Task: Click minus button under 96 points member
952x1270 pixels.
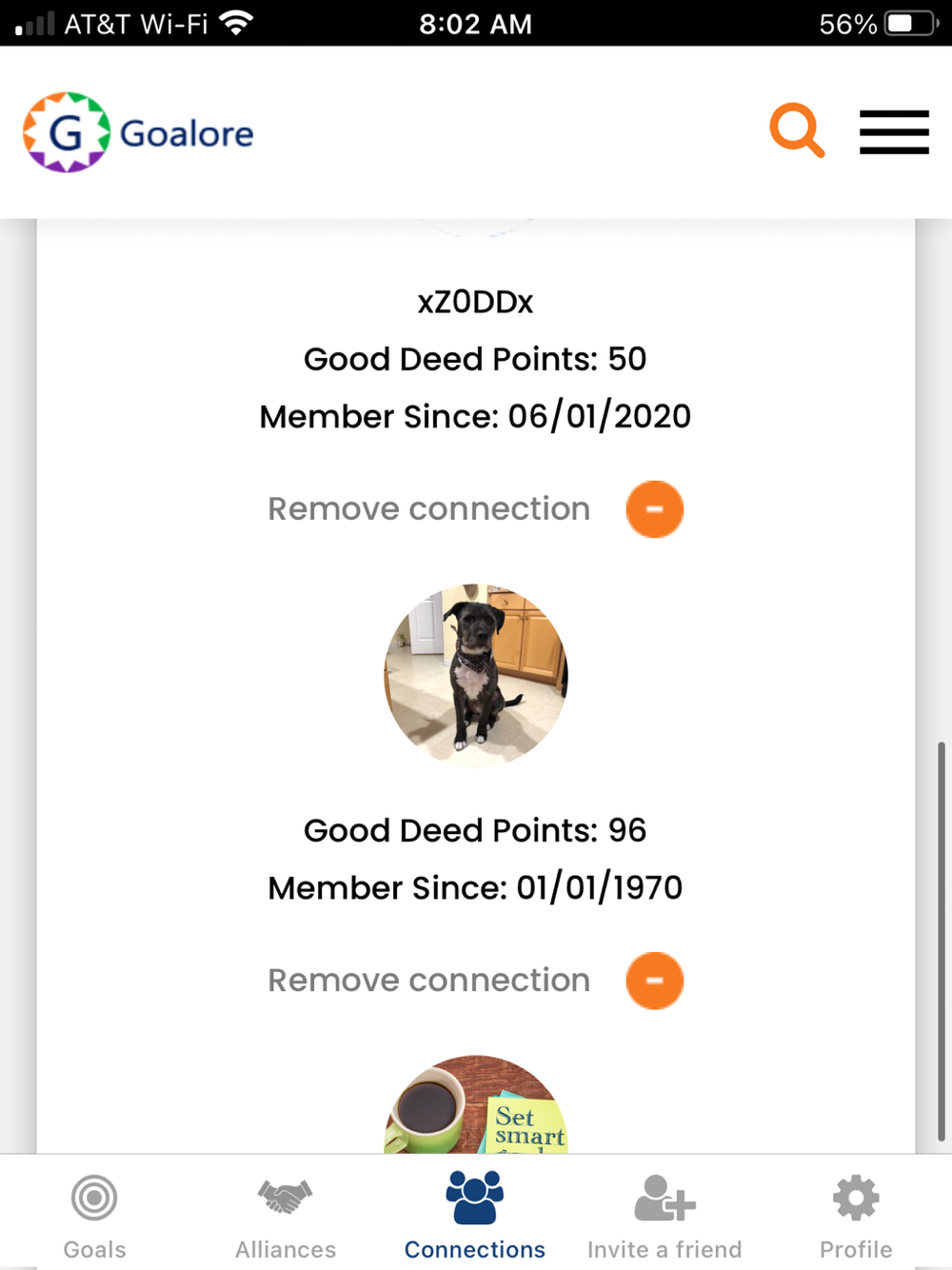Action: point(655,981)
